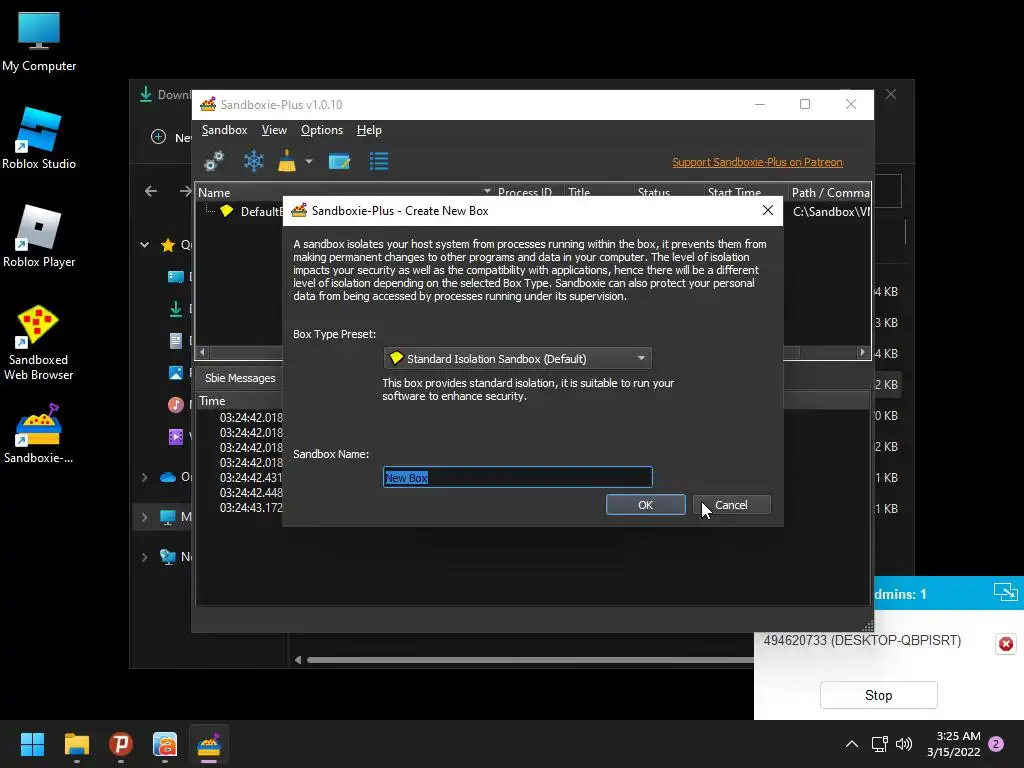Click the list view toolbar icon

(379, 161)
